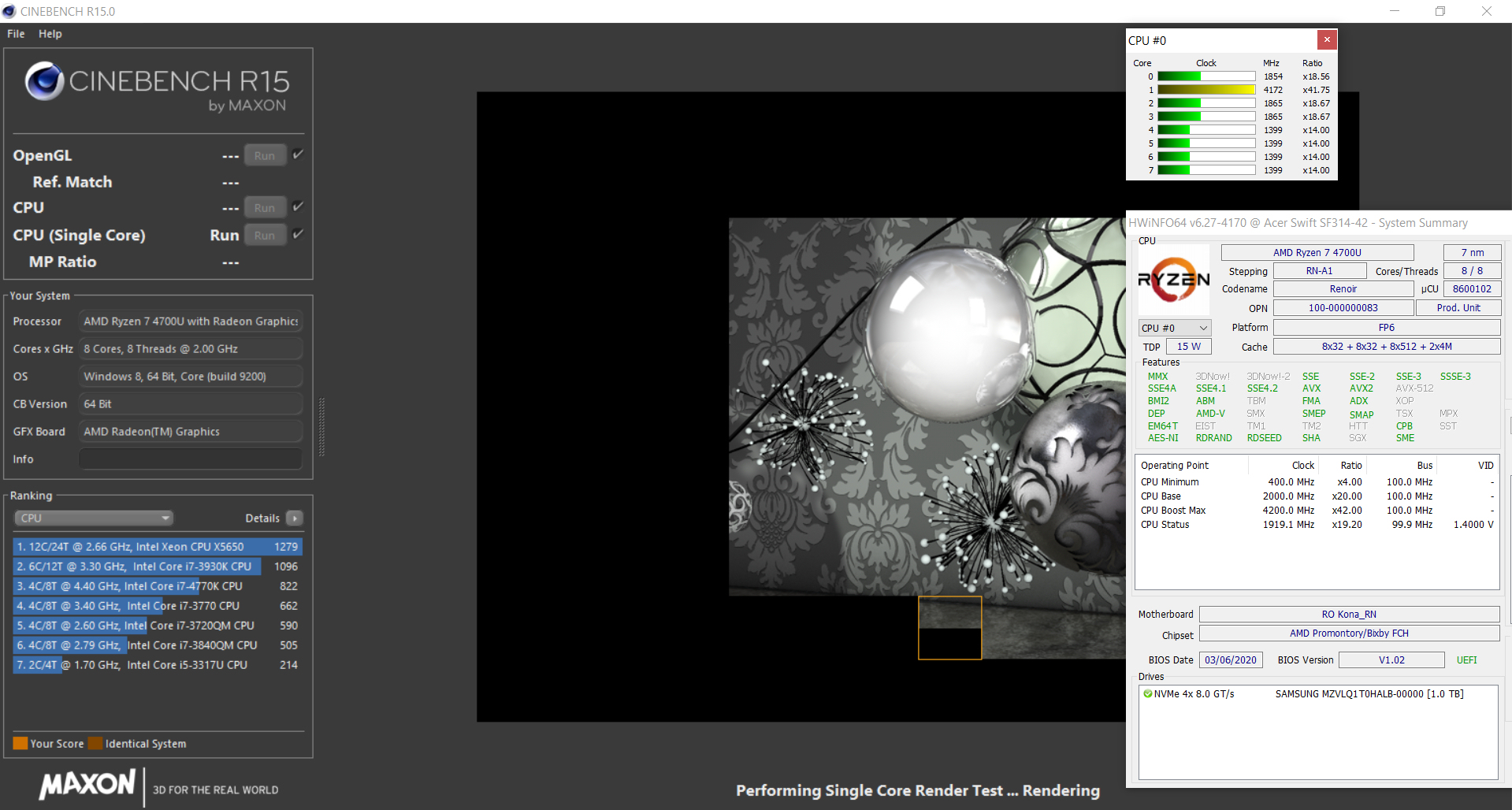This screenshot has width=1512, height=810.
Task: Click the Renoir codename field
Action: point(1343,289)
